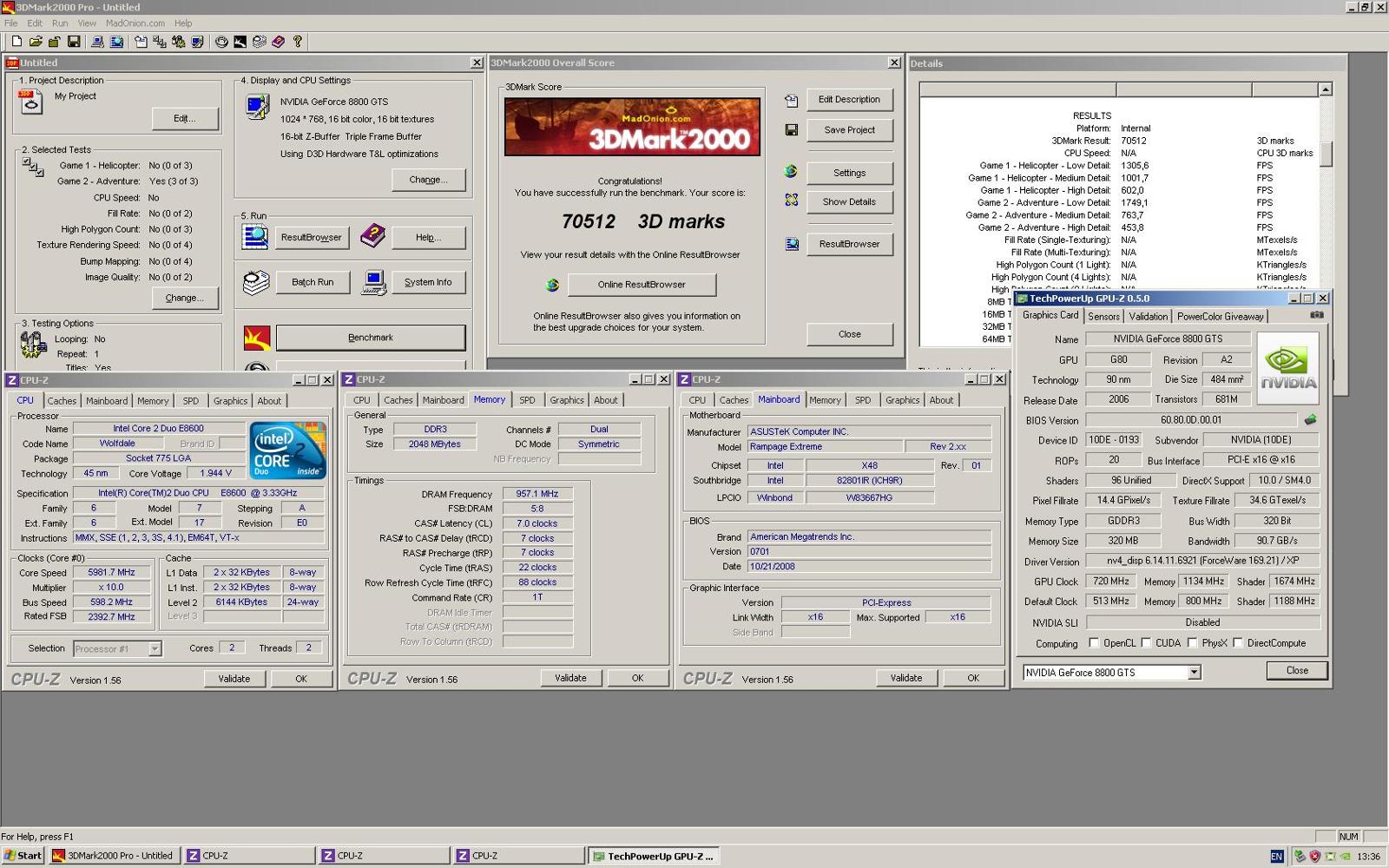Enable the CUDA checkbox in GPU-Z
This screenshot has width=1389, height=868.
tap(1146, 643)
